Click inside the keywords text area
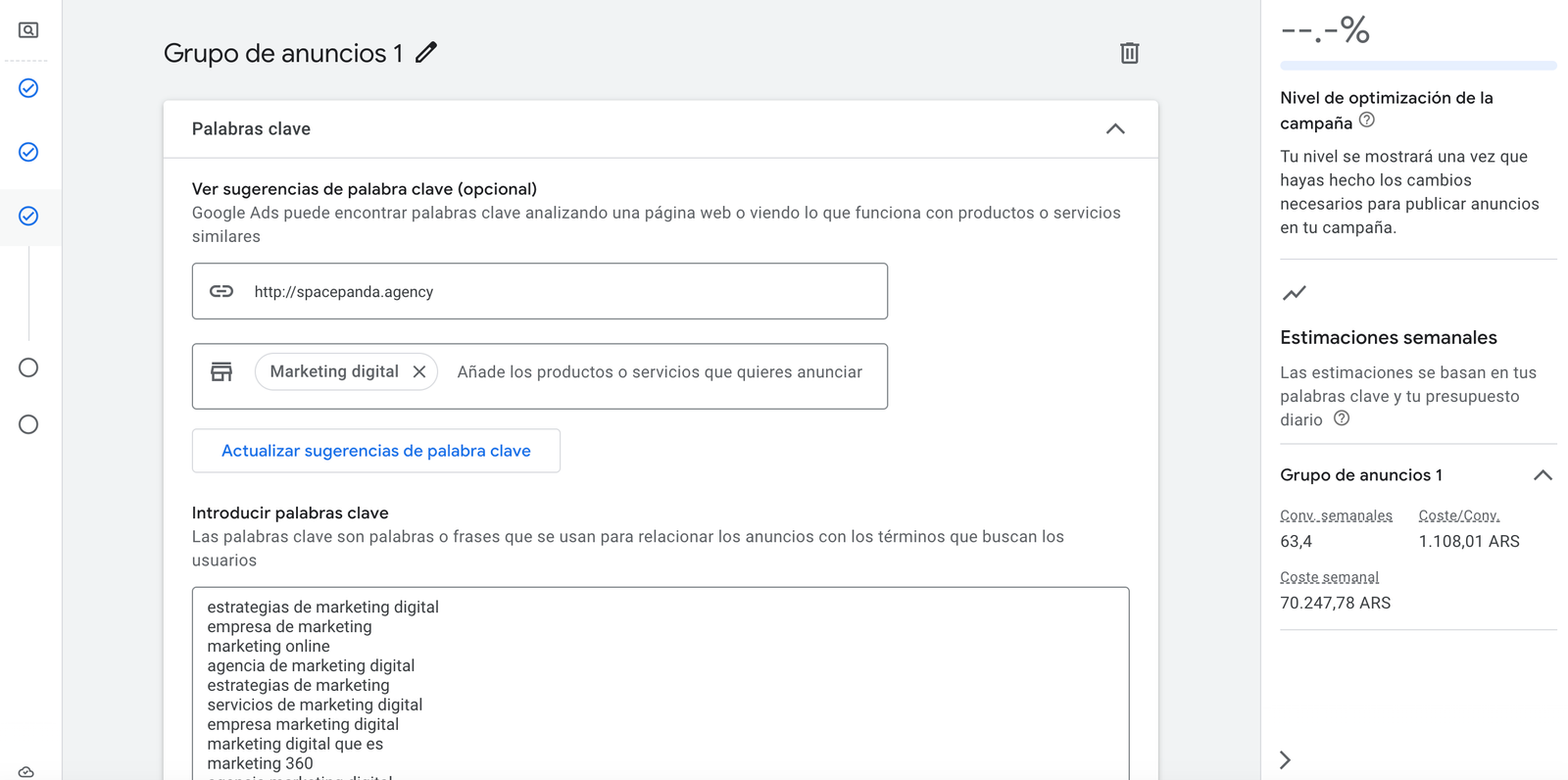Image resolution: width=1568 pixels, height=780 pixels. (x=661, y=684)
